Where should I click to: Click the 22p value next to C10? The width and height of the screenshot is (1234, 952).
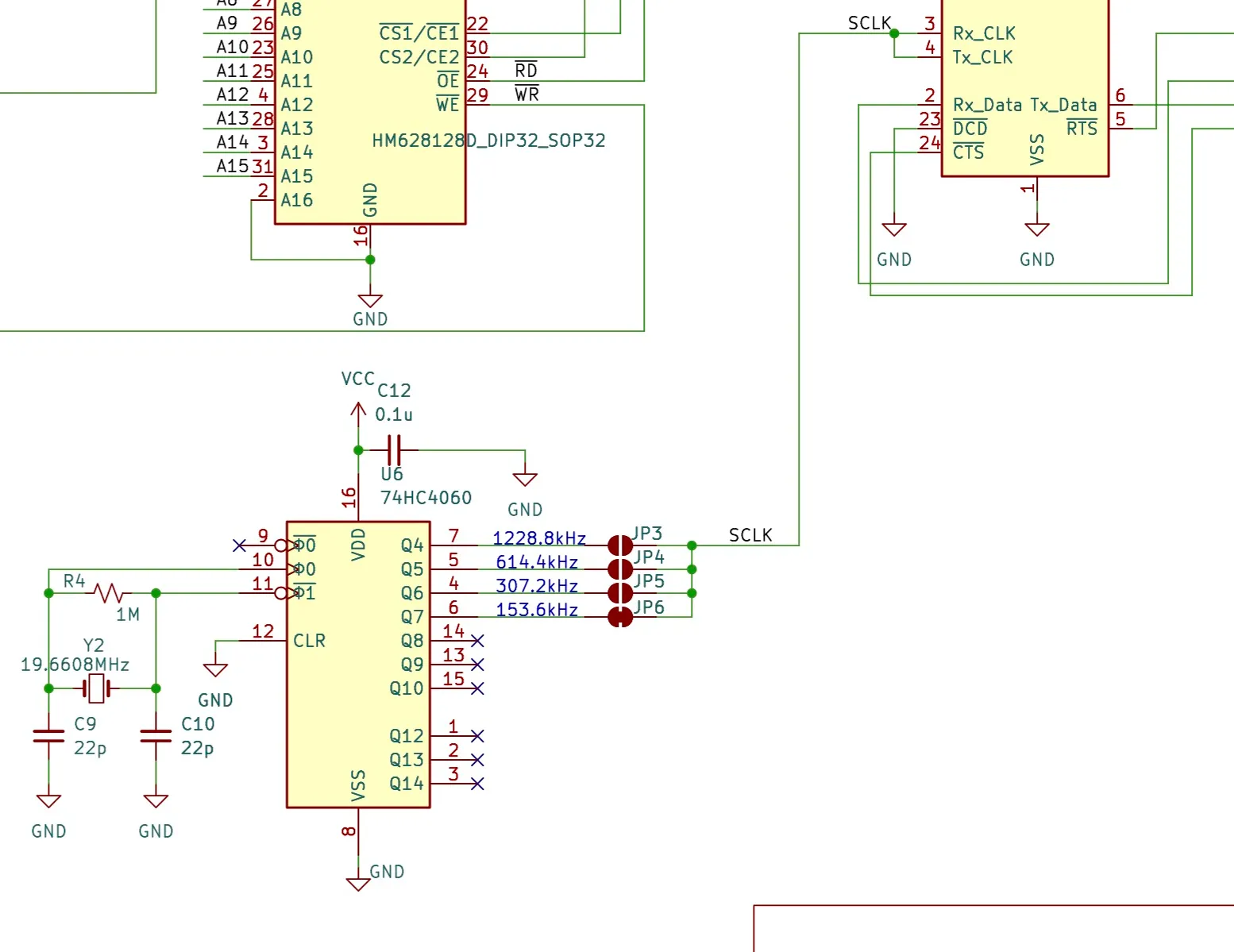[197, 748]
